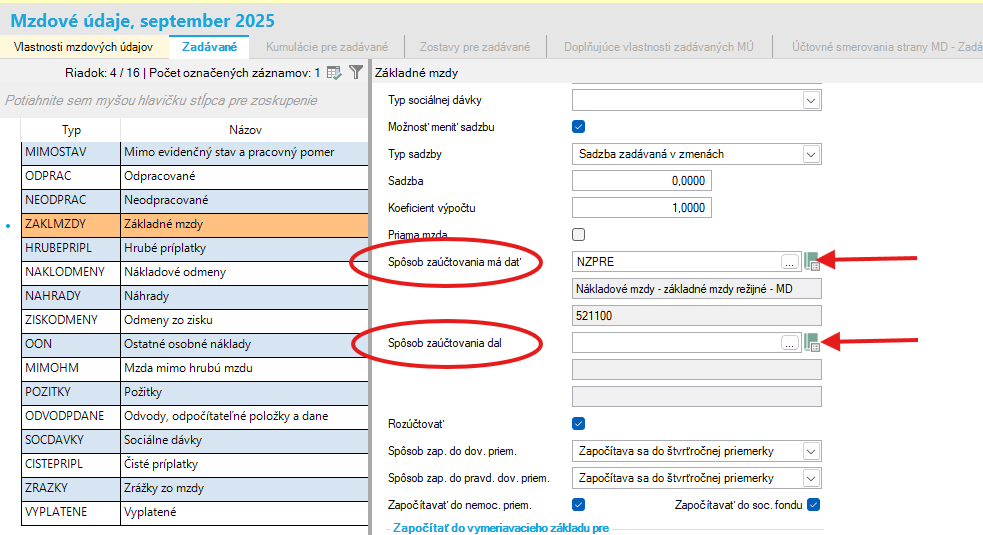Open codebook icon for Spôsob zaúčtovania dal
Screen dimensions: 983x535
pos(812,342)
